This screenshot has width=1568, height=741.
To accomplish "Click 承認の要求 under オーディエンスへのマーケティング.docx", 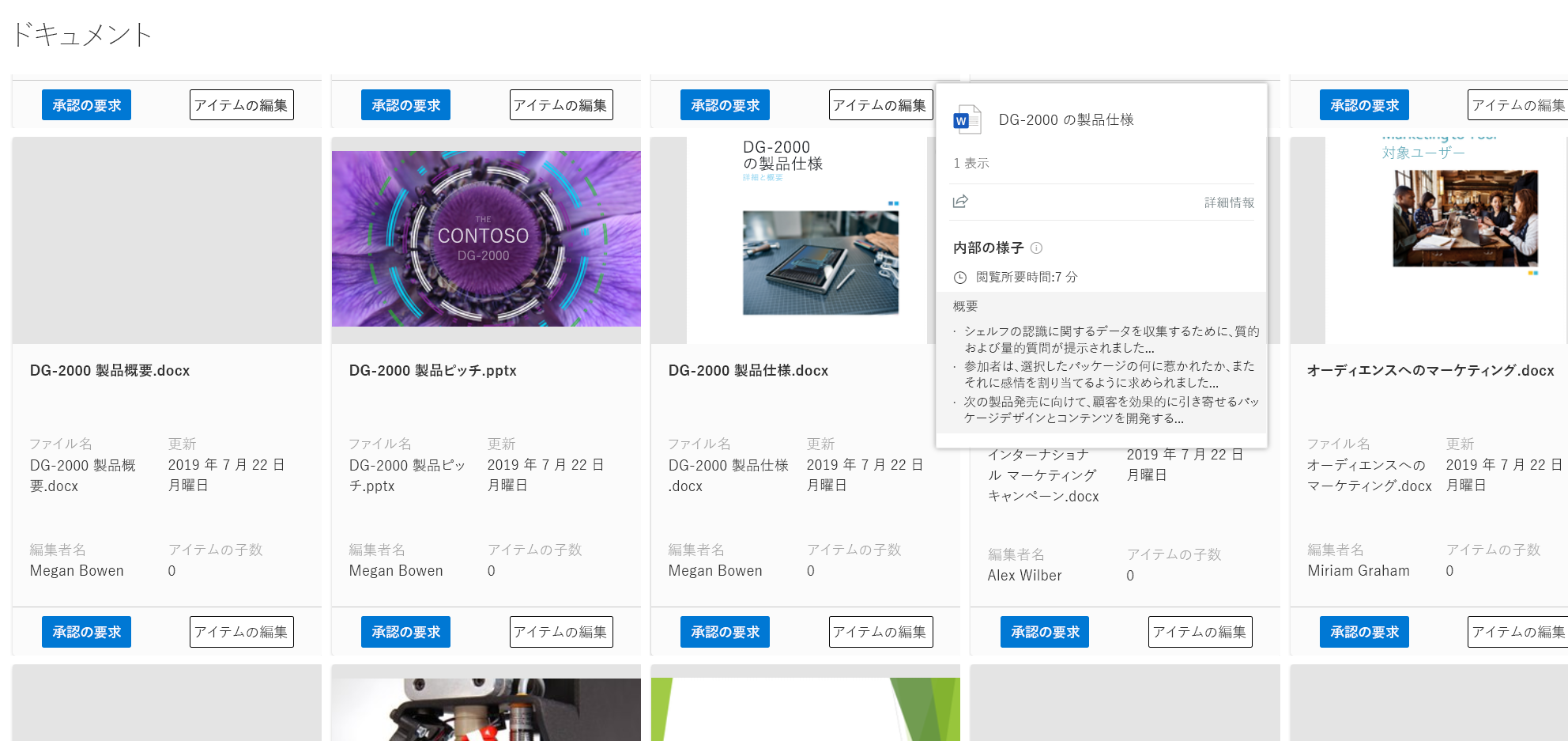I will 1364,632.
